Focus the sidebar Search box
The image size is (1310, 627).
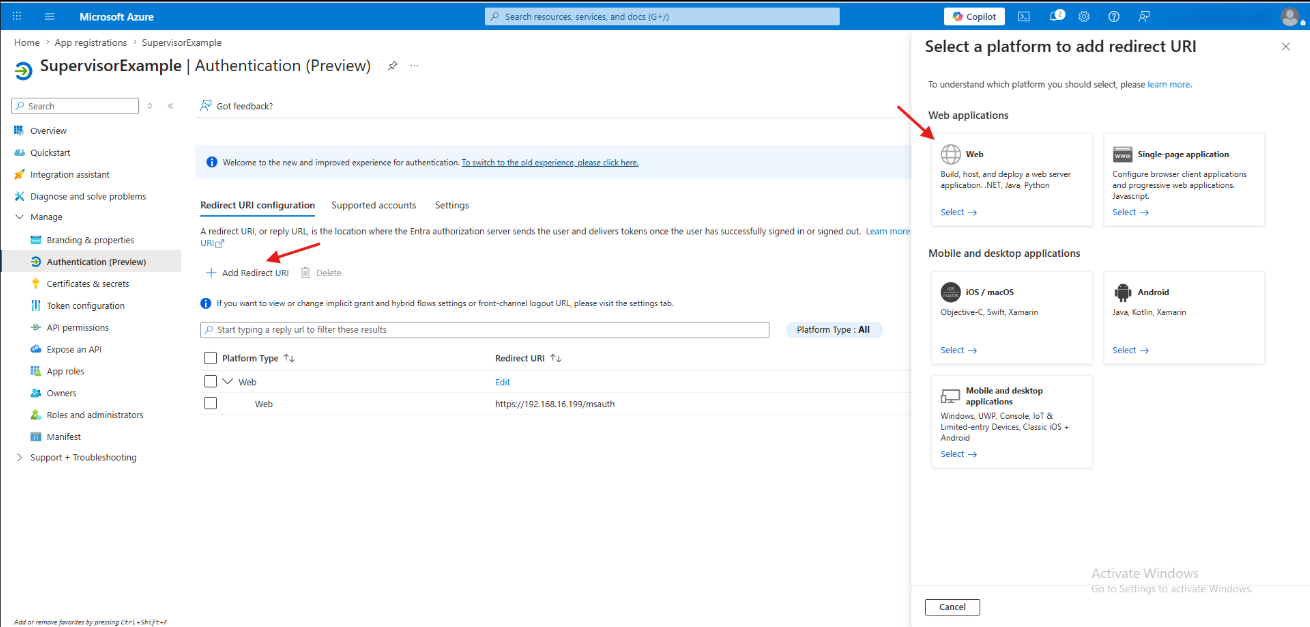(75, 106)
